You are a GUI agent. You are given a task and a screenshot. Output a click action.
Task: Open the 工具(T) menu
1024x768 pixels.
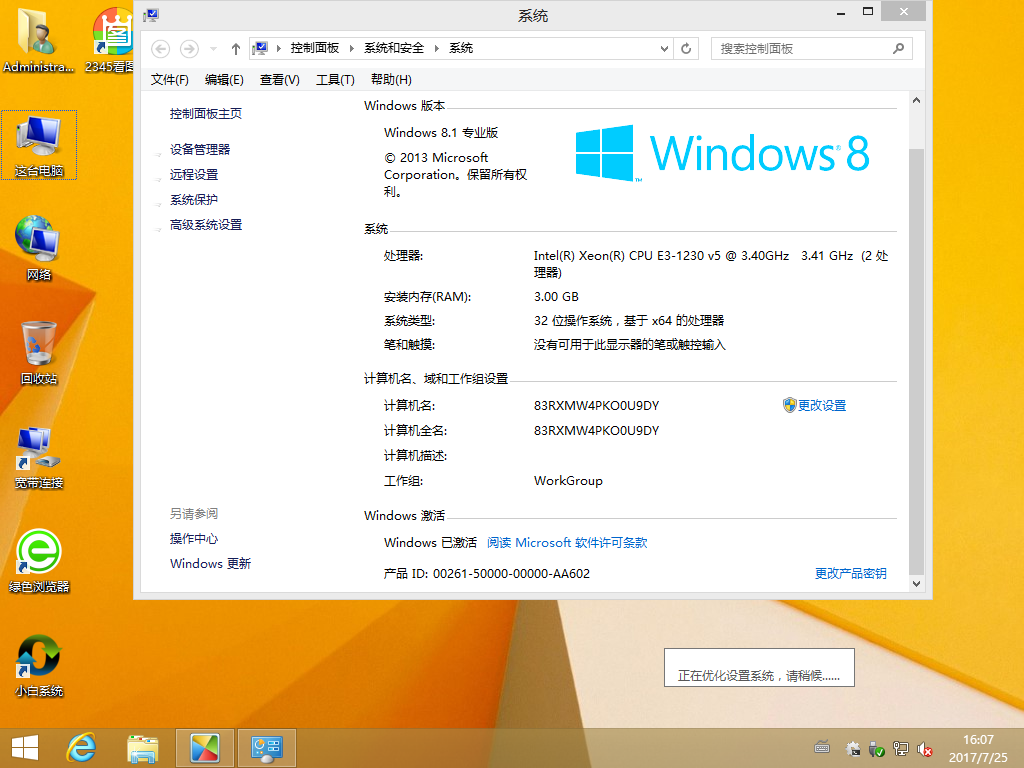point(335,80)
